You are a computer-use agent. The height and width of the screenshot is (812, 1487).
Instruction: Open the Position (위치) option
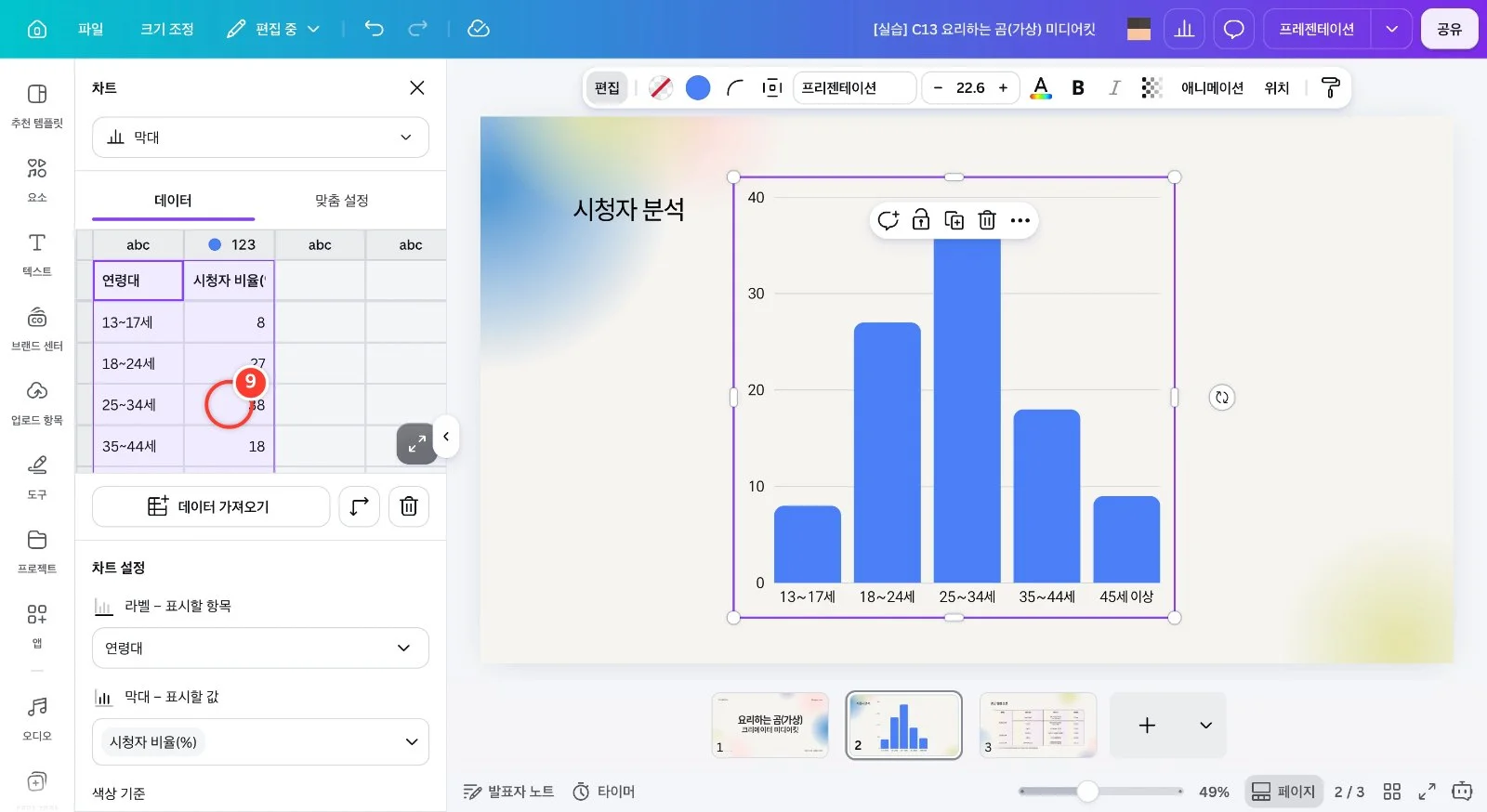1277,87
